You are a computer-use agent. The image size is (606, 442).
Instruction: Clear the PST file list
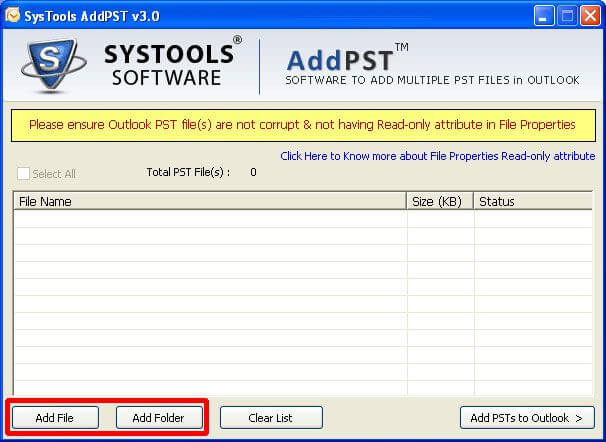click(271, 418)
